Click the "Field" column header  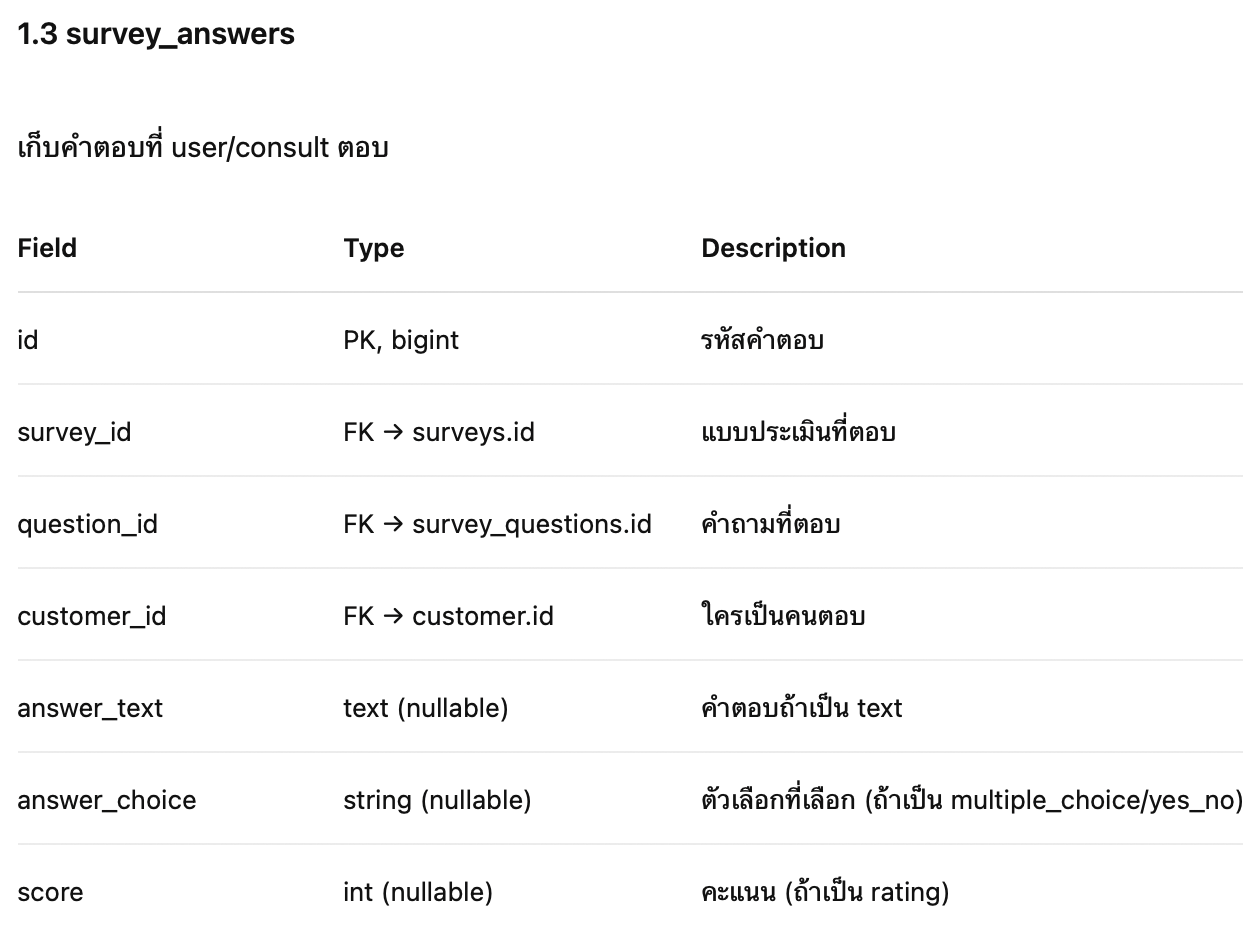[47, 248]
